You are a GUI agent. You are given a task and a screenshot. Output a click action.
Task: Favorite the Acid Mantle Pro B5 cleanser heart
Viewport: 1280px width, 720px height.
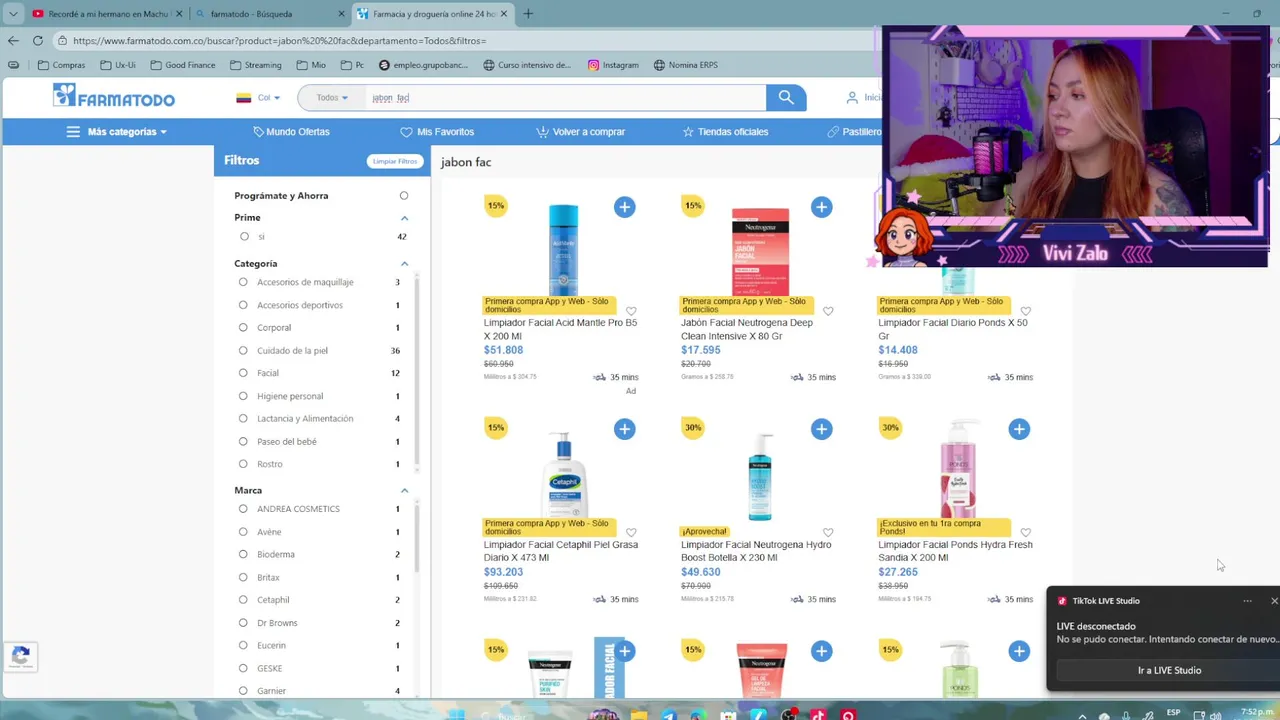click(631, 311)
